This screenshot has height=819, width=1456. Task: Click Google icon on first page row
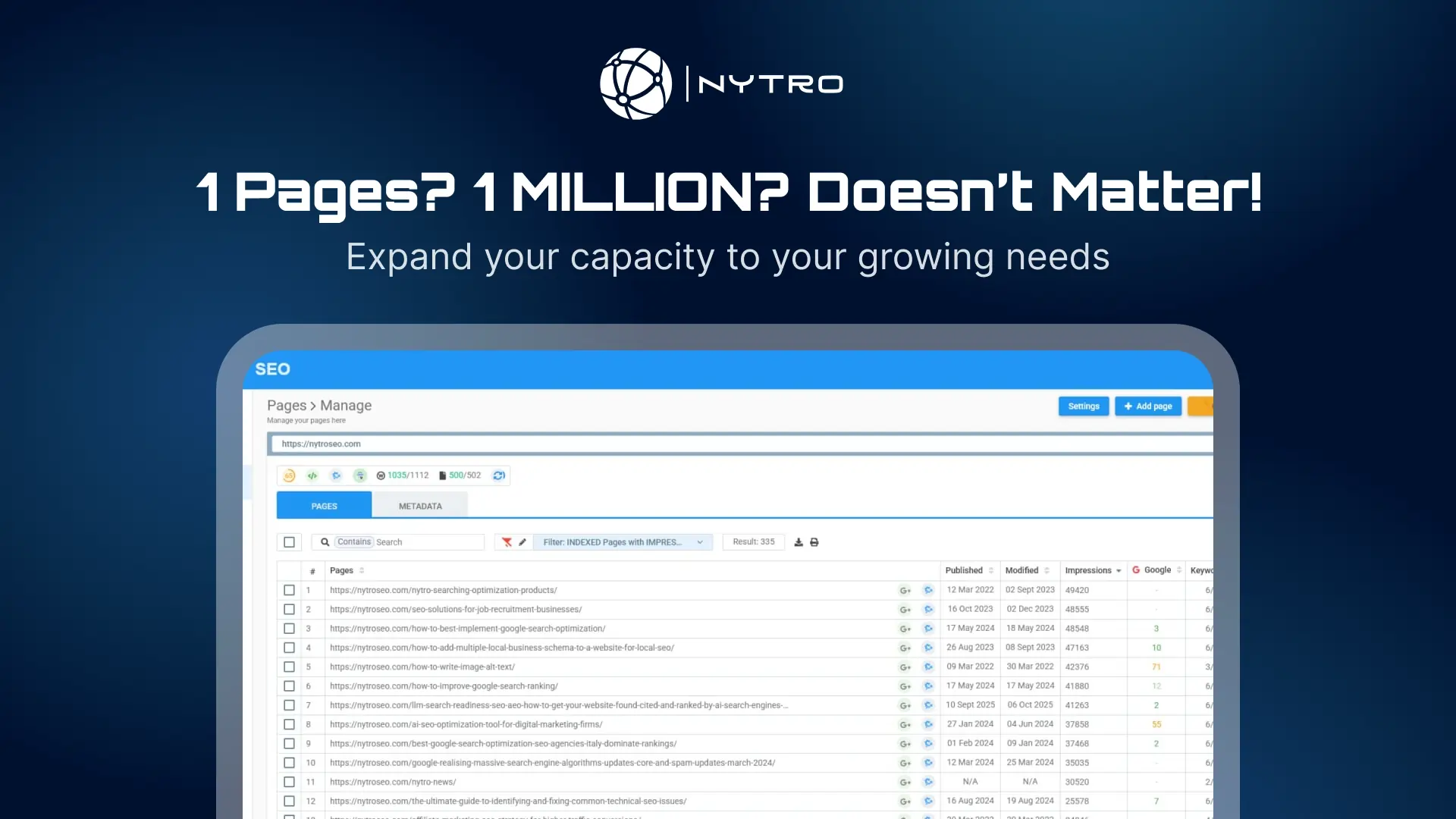[x=905, y=591]
